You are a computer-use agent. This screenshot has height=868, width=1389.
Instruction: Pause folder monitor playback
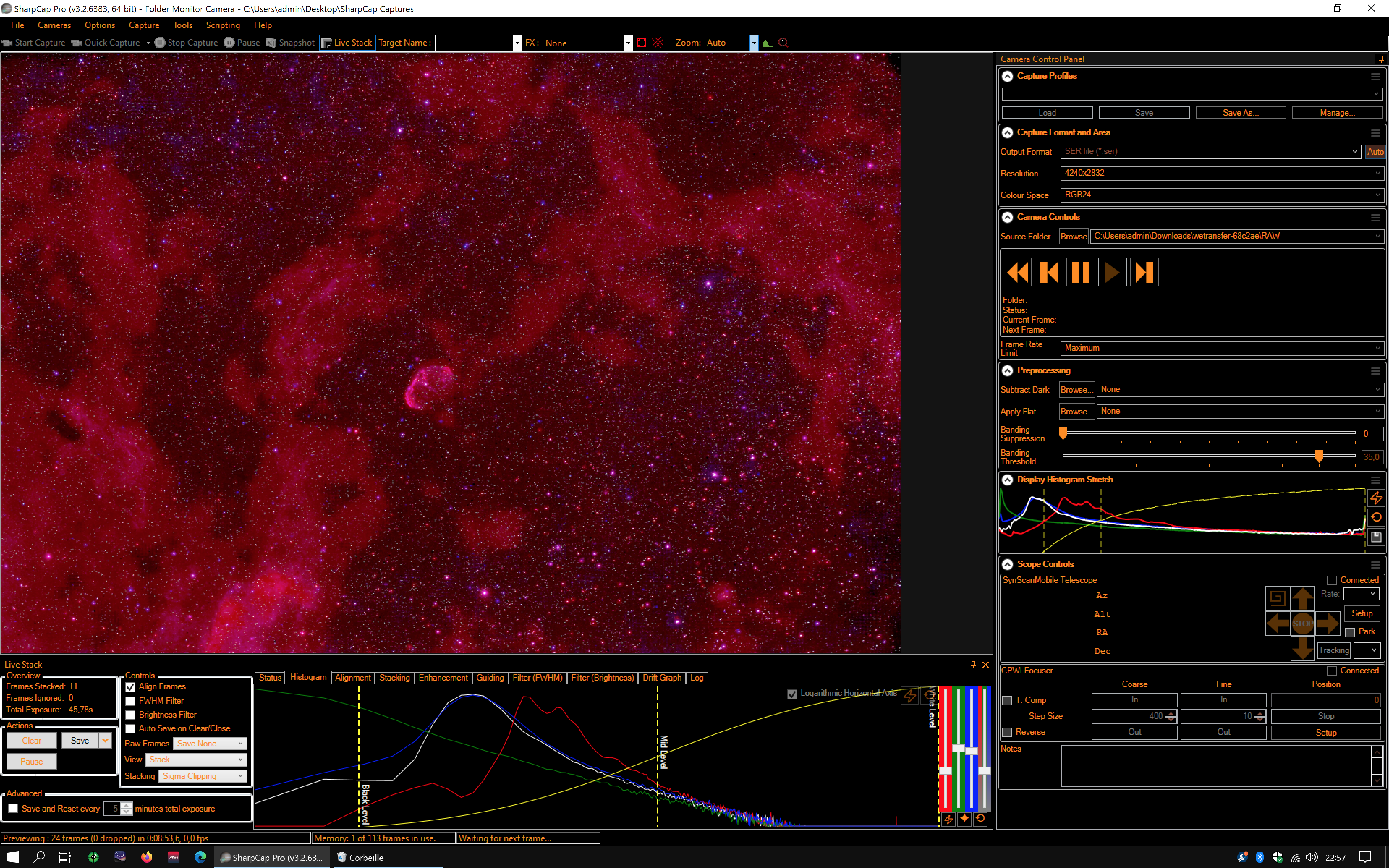[1080, 272]
